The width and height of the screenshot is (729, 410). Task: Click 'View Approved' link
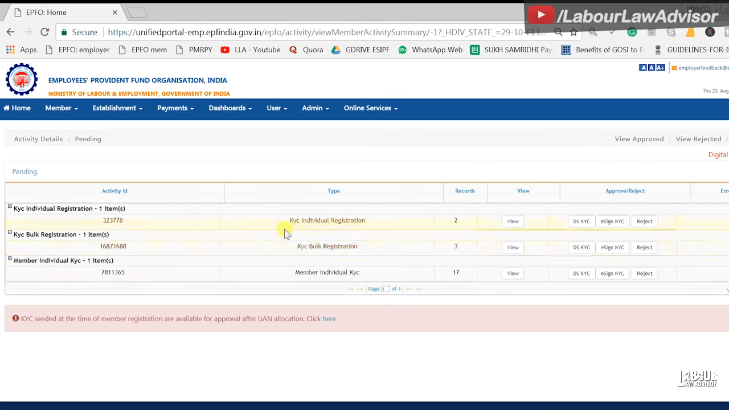click(x=639, y=139)
